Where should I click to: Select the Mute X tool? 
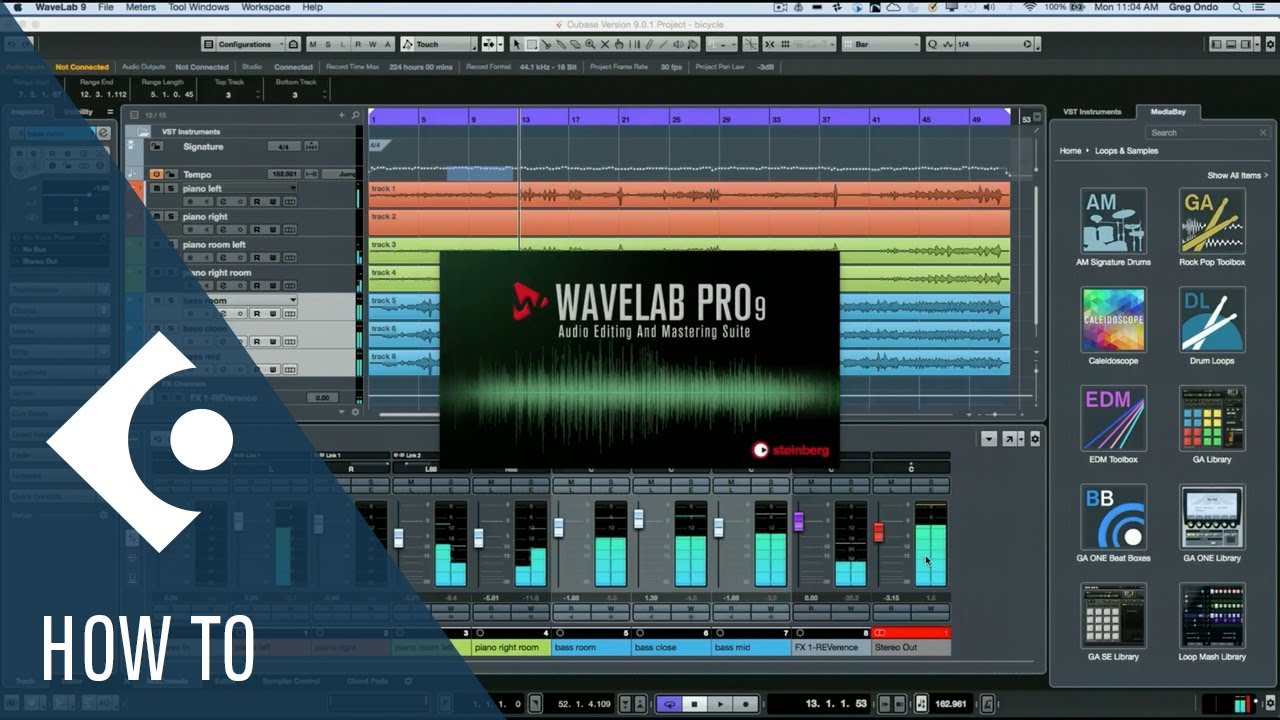(606, 44)
